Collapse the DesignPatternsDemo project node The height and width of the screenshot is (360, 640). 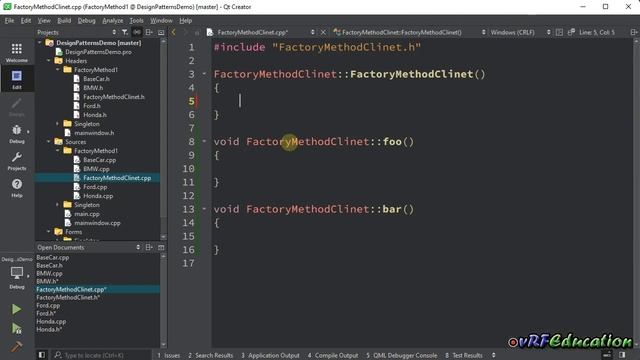pos(40,42)
